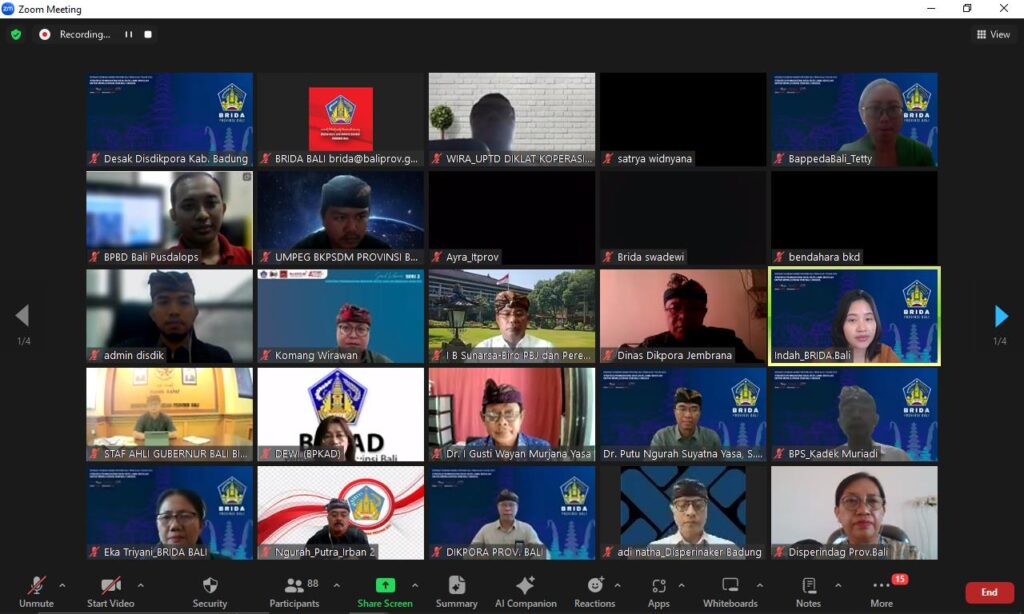Image resolution: width=1024 pixels, height=614 pixels.
Task: Open Reactions emoji picker
Action: (595, 592)
